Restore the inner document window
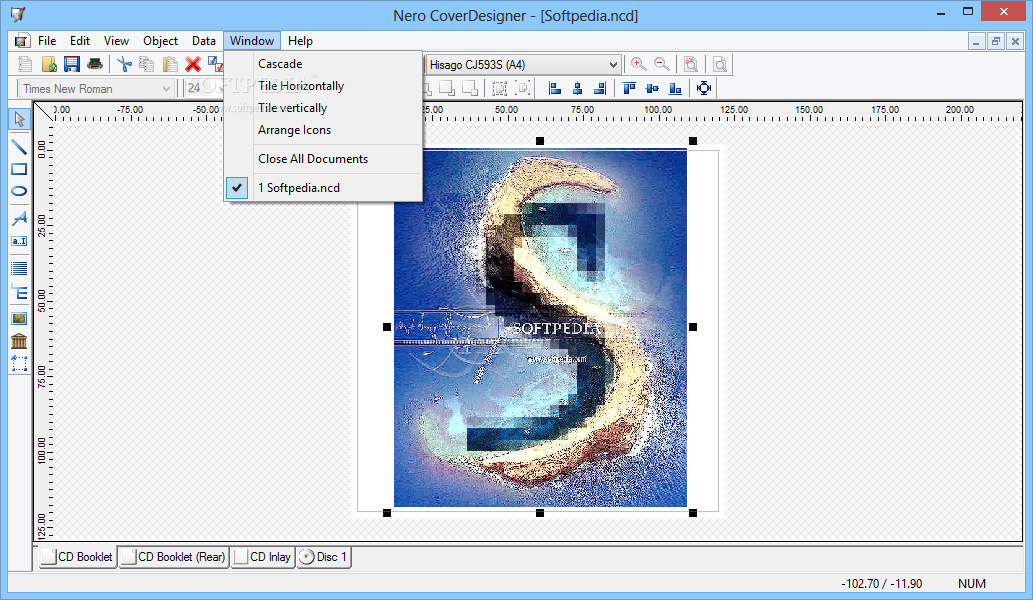1033x600 pixels. click(995, 41)
